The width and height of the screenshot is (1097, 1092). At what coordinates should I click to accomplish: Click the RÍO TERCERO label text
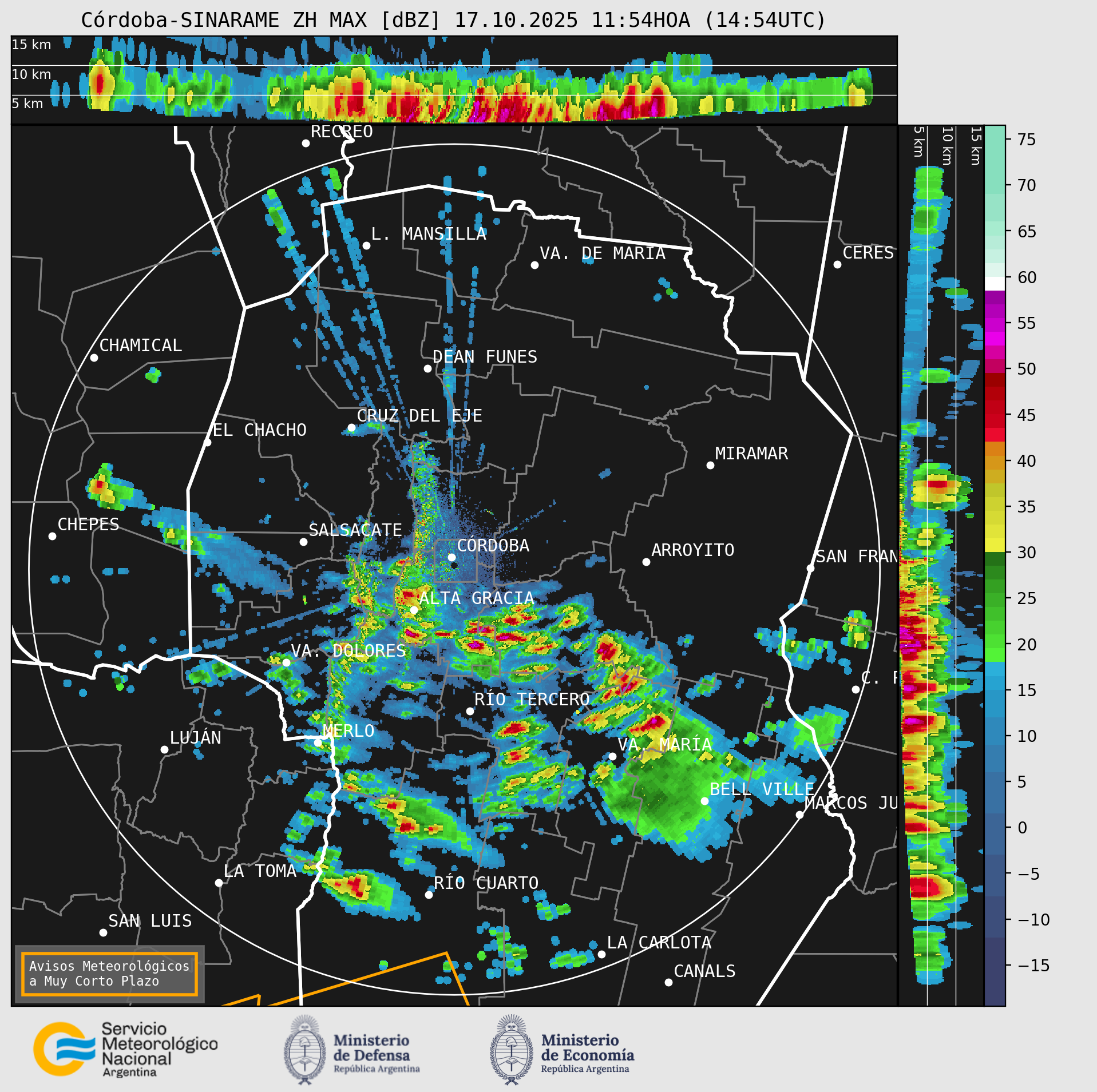click(x=532, y=700)
